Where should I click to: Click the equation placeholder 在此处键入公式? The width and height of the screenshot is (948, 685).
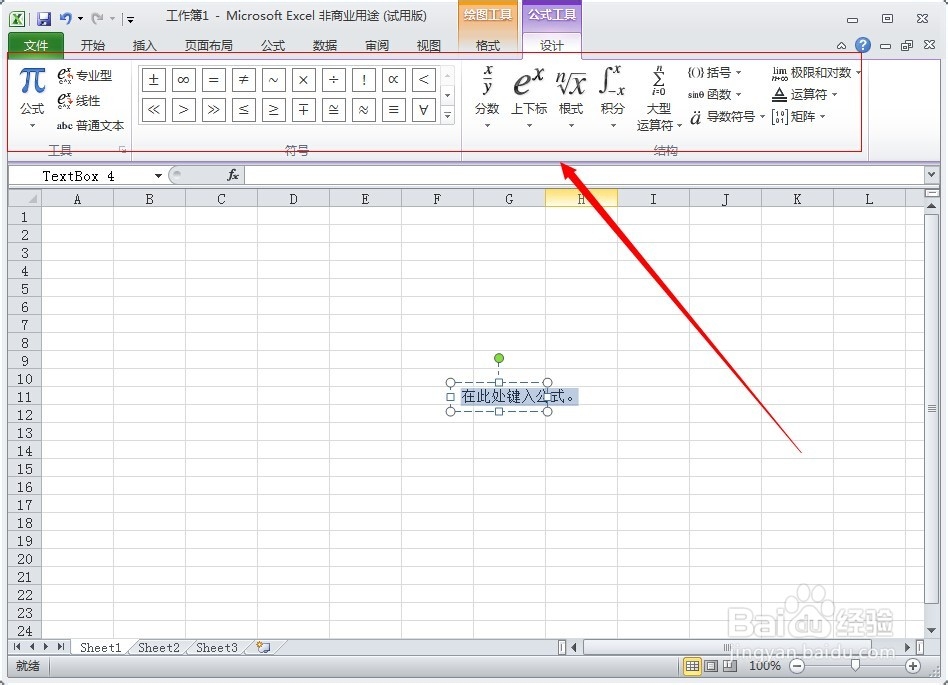tap(519, 397)
